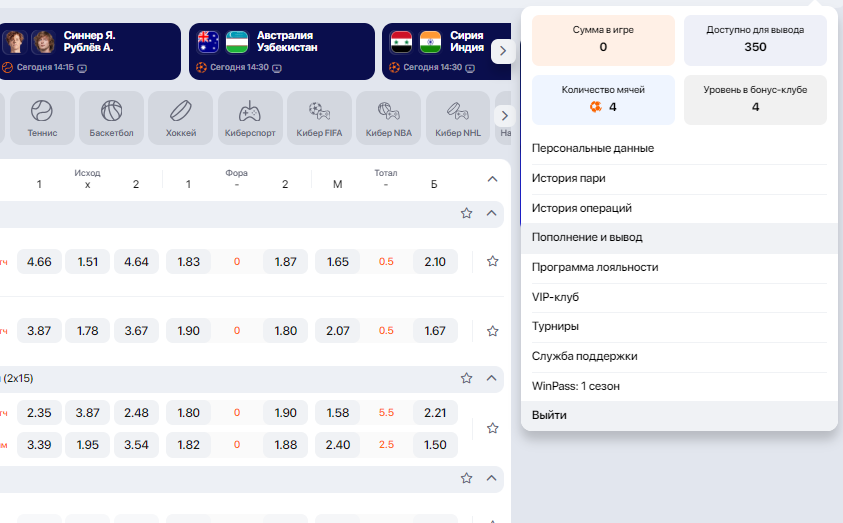This screenshot has width=843, height=523.
Task: Favorite the match with odds 4.66
Action: 492,261
